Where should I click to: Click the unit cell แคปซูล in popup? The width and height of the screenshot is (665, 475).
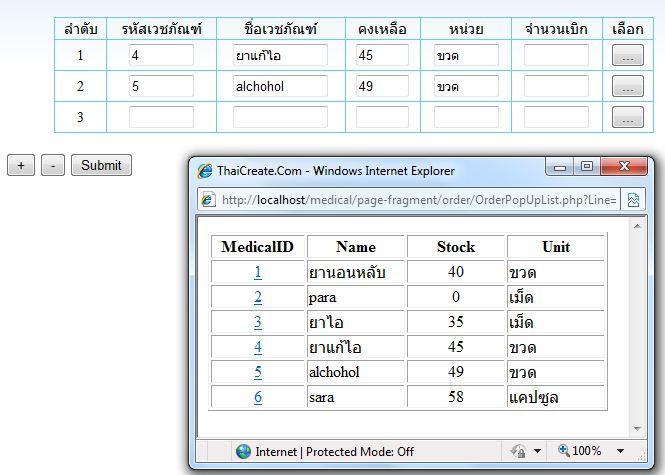click(x=556, y=397)
